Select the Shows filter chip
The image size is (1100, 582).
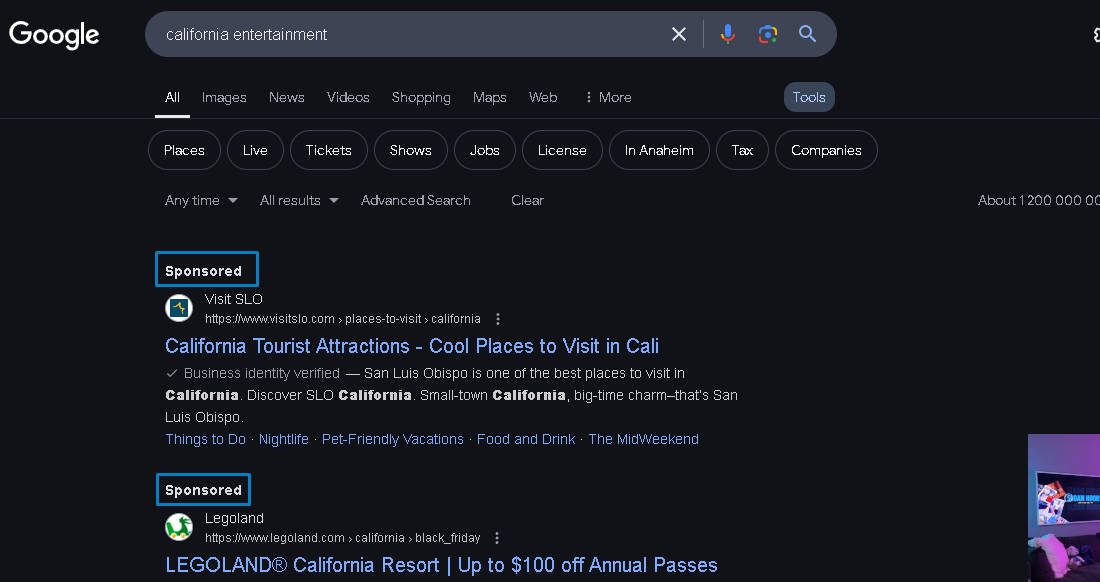pos(410,150)
